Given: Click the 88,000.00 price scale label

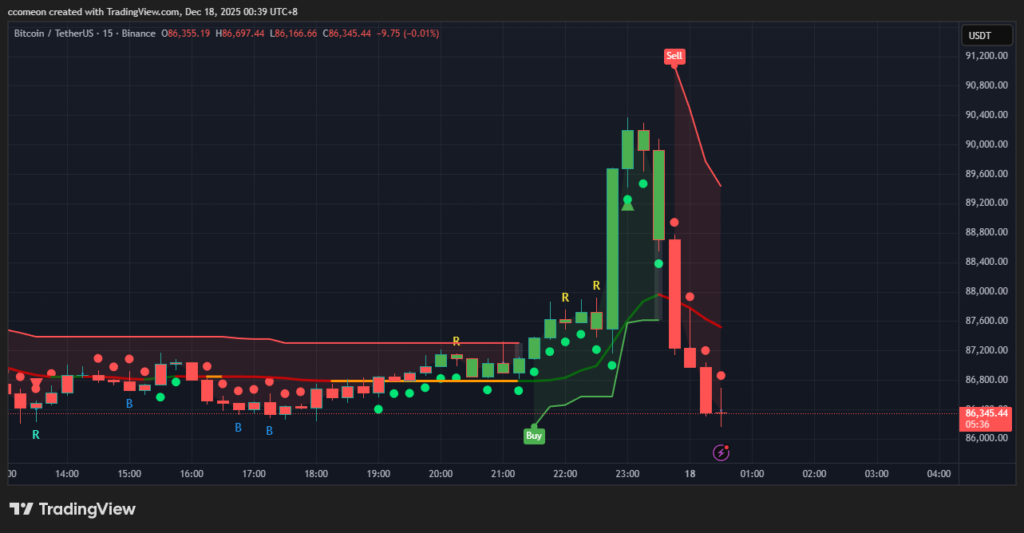Looking at the screenshot, I should (x=986, y=291).
